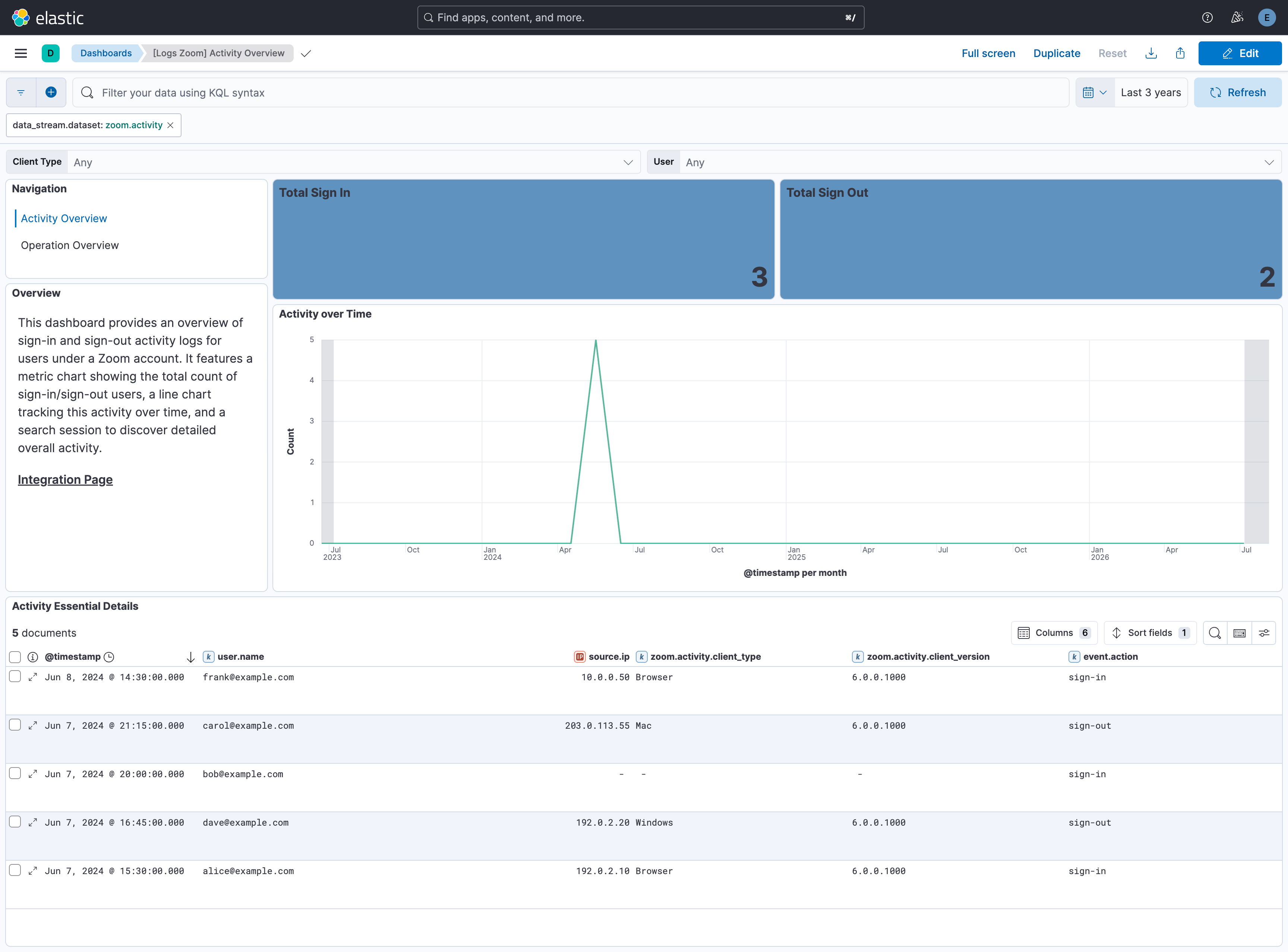
Task: Open table display settings icon
Action: (1264, 633)
